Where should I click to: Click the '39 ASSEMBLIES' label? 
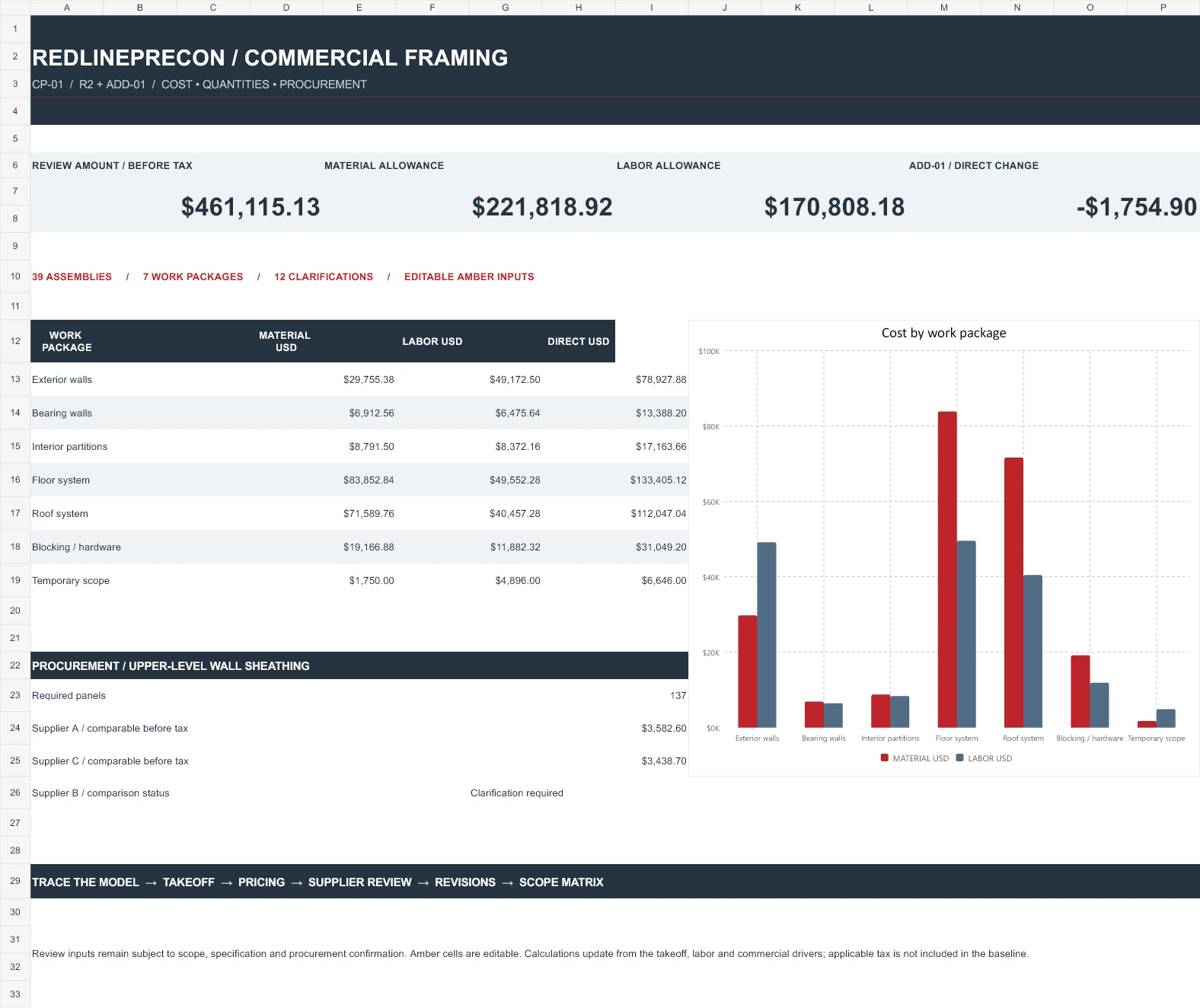coord(72,277)
